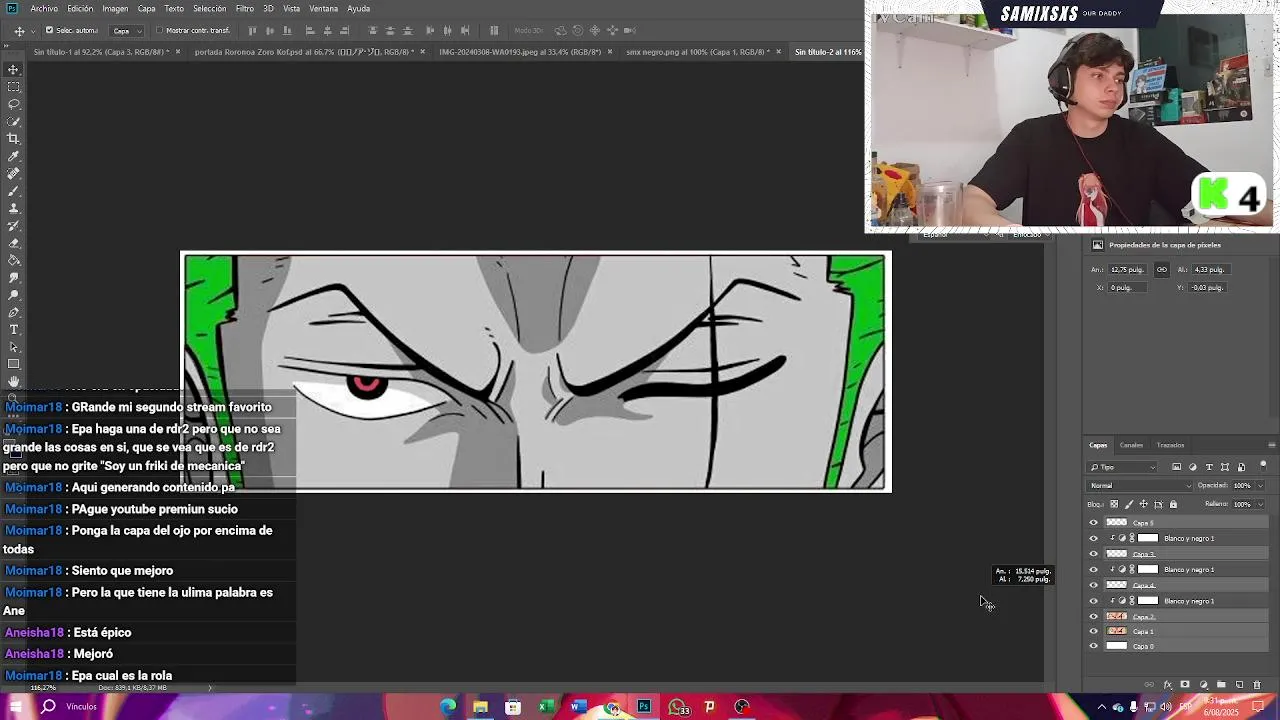Select layer named Capa 0
Viewport: 1280px width, 720px height.
1185,646
